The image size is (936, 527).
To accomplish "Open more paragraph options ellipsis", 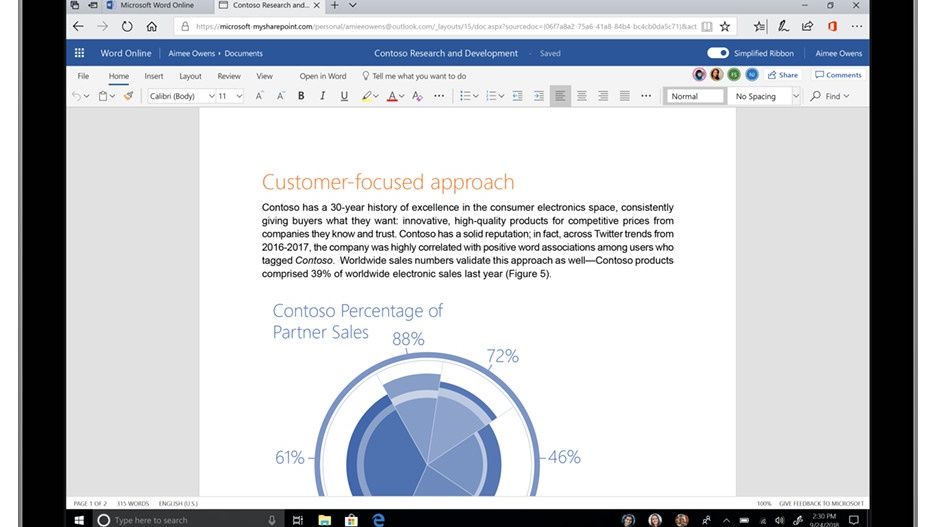I will [646, 96].
